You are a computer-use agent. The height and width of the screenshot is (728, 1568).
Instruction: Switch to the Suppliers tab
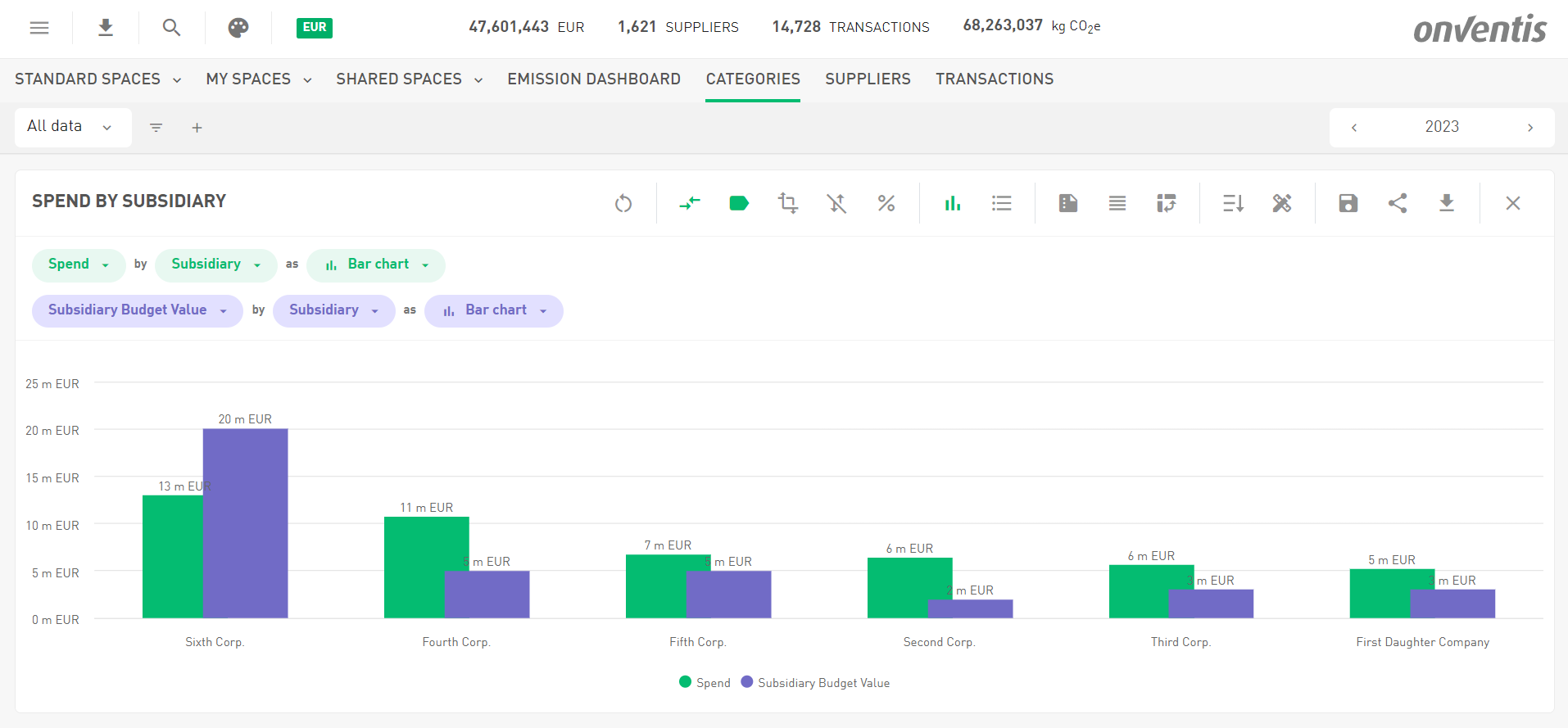pos(868,79)
